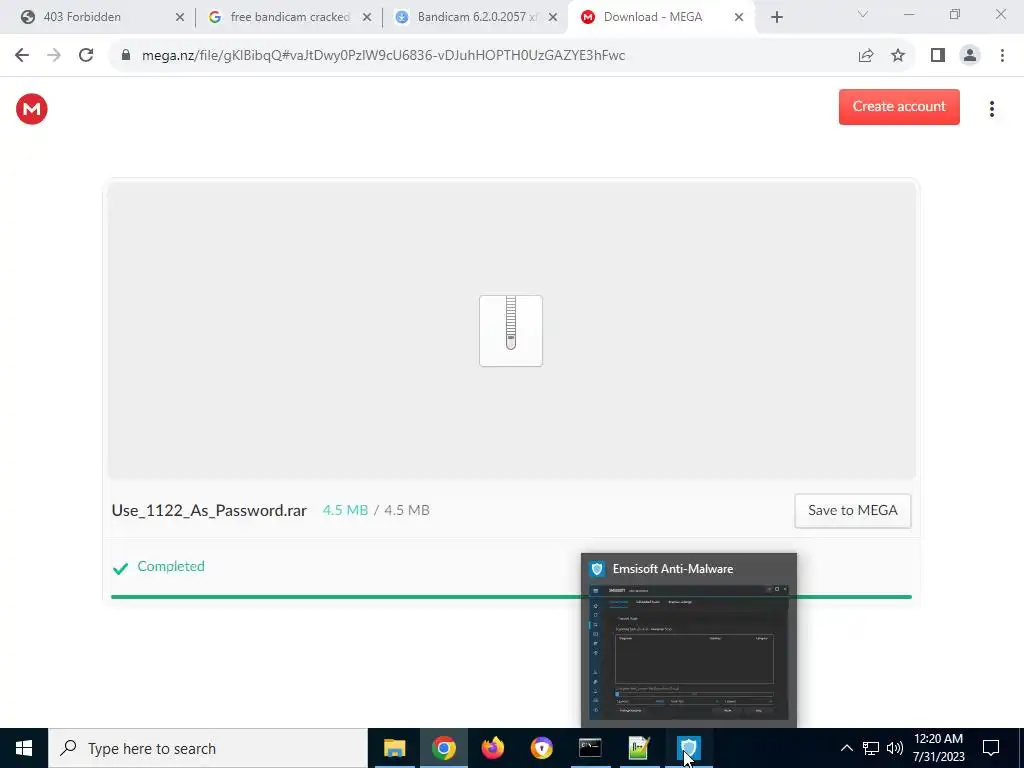The image size is (1024, 768).
Task: Open Windows notification center icon
Action: (991, 748)
